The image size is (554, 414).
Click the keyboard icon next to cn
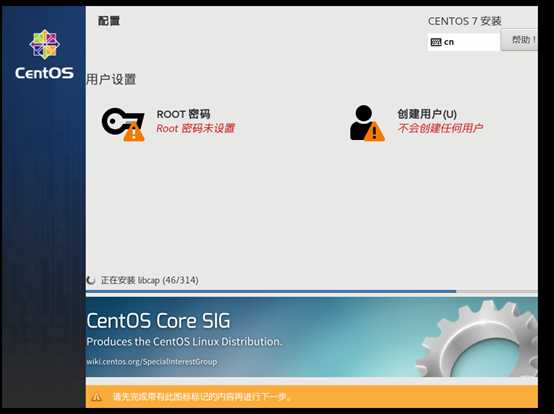436,42
